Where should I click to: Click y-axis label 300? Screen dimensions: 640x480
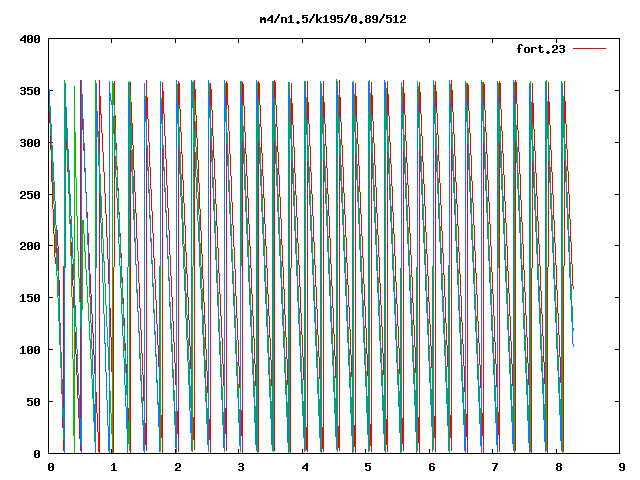(30, 143)
